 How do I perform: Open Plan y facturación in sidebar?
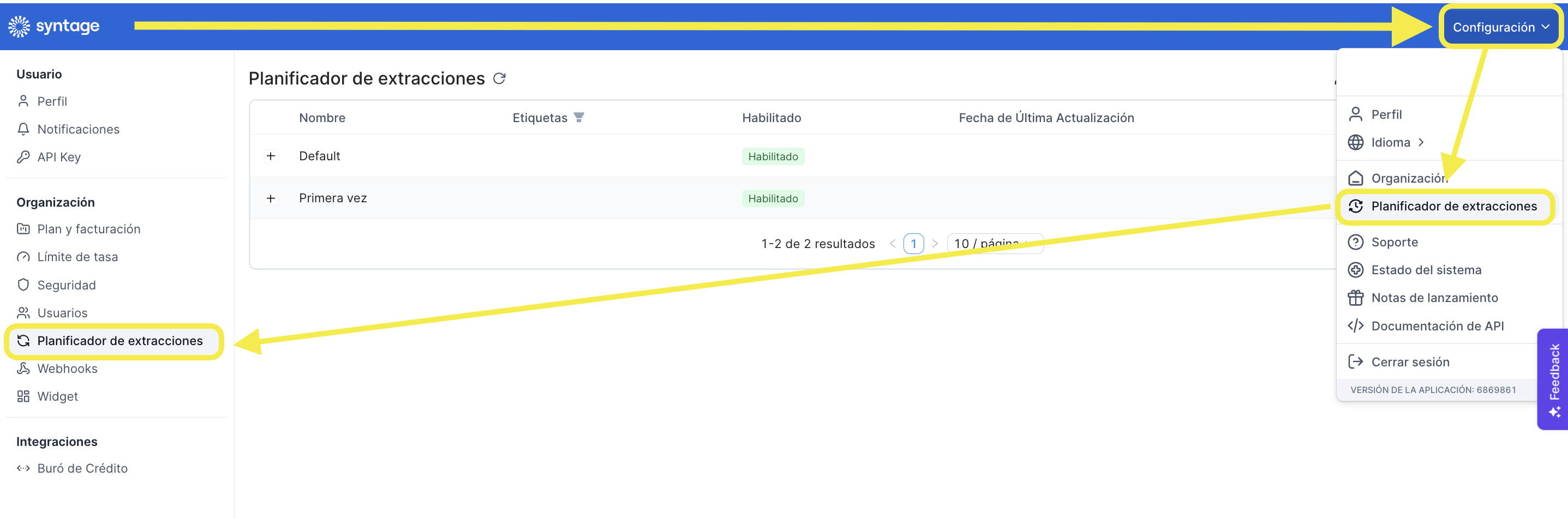pos(89,229)
